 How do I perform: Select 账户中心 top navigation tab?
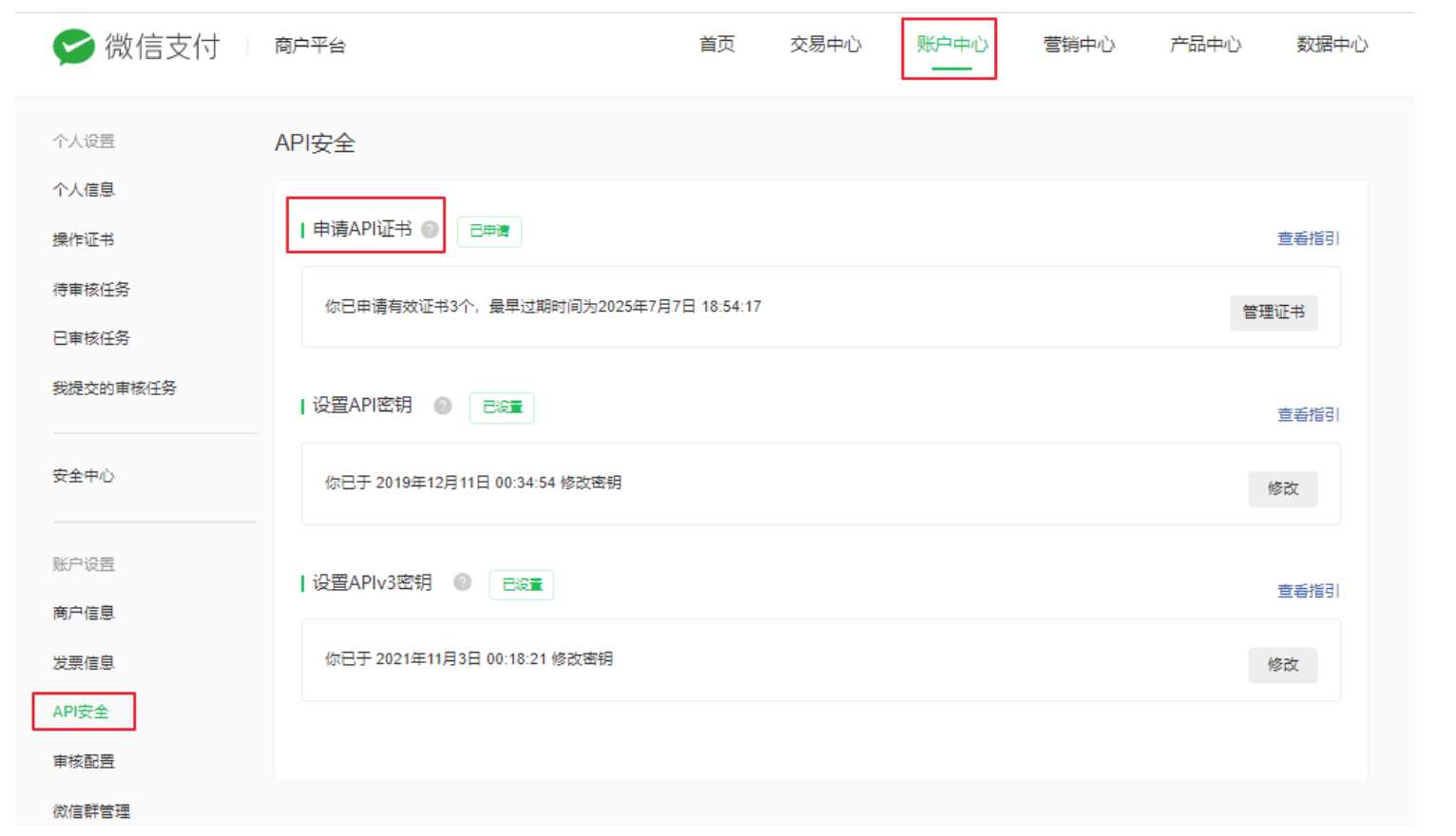[951, 45]
